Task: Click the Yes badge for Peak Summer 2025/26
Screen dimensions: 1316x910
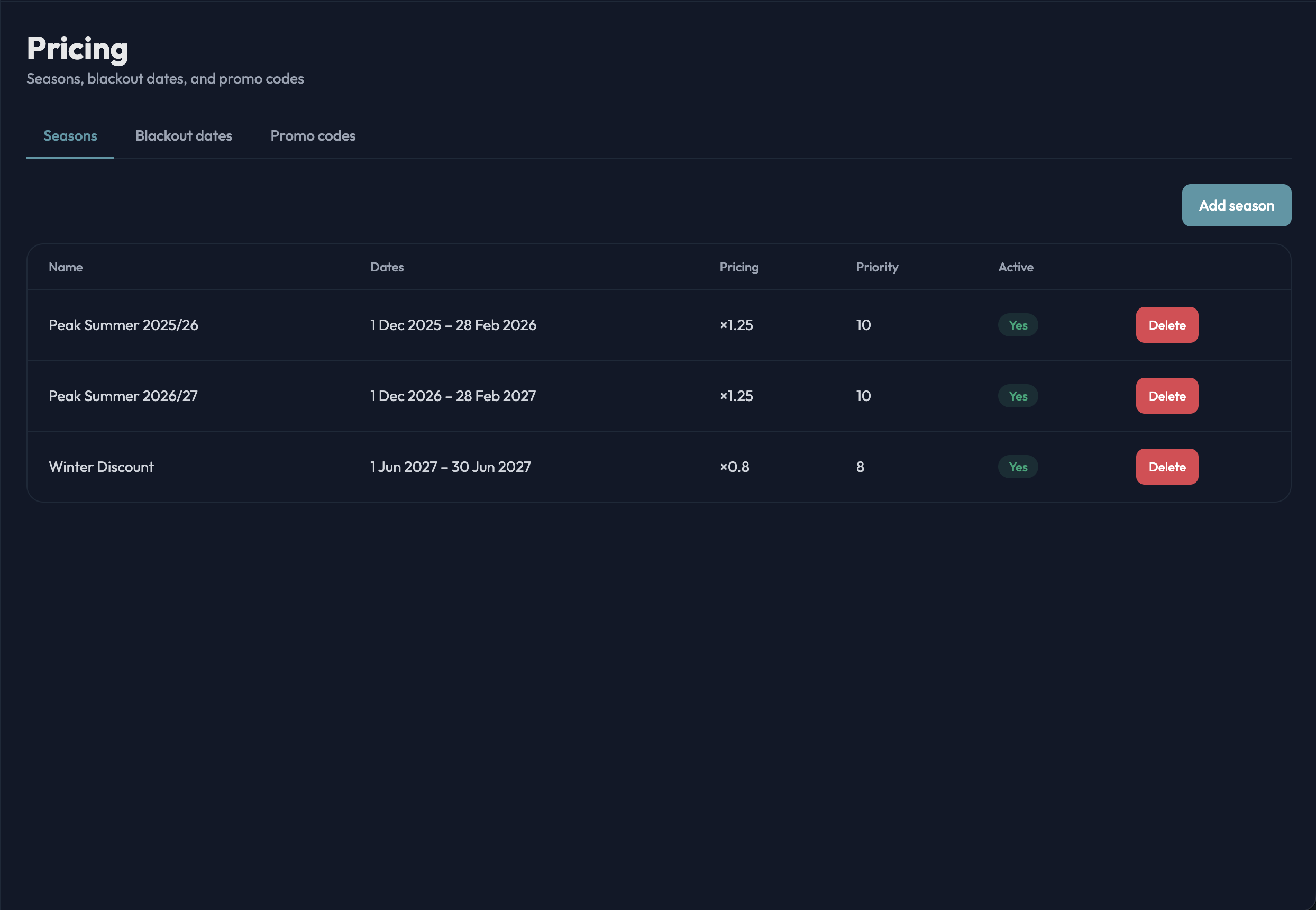Action: (1017, 325)
